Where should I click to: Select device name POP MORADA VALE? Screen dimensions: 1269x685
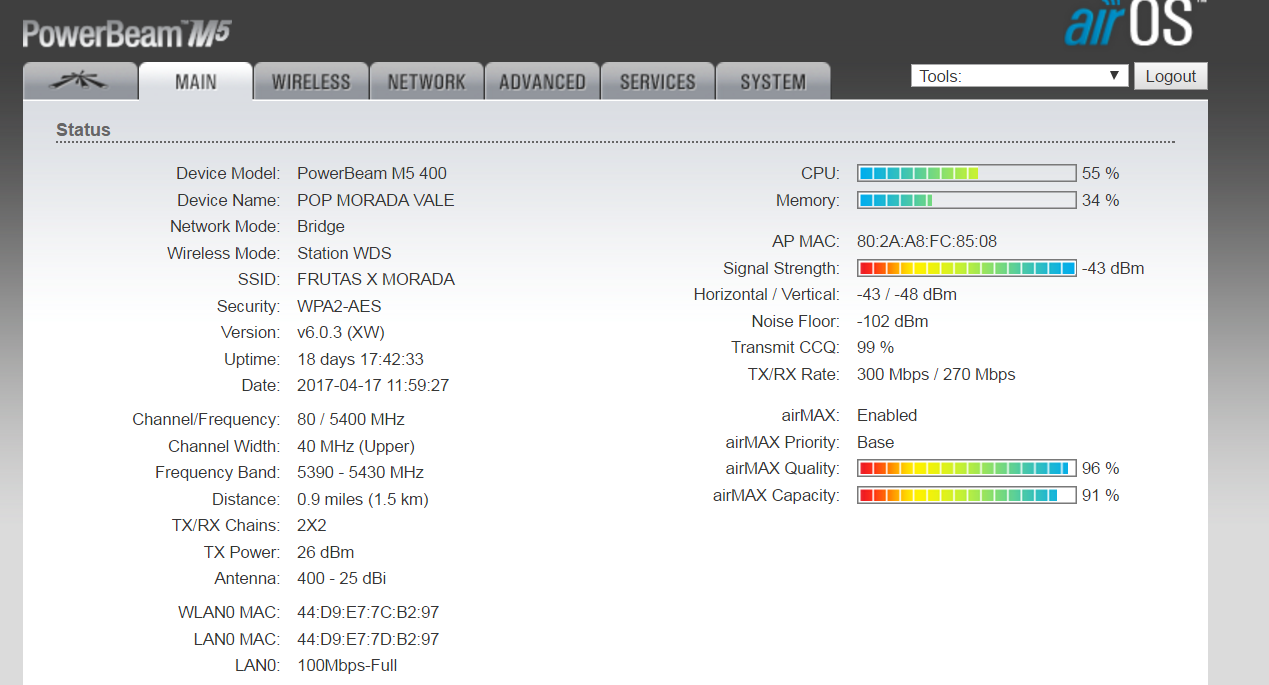[376, 200]
